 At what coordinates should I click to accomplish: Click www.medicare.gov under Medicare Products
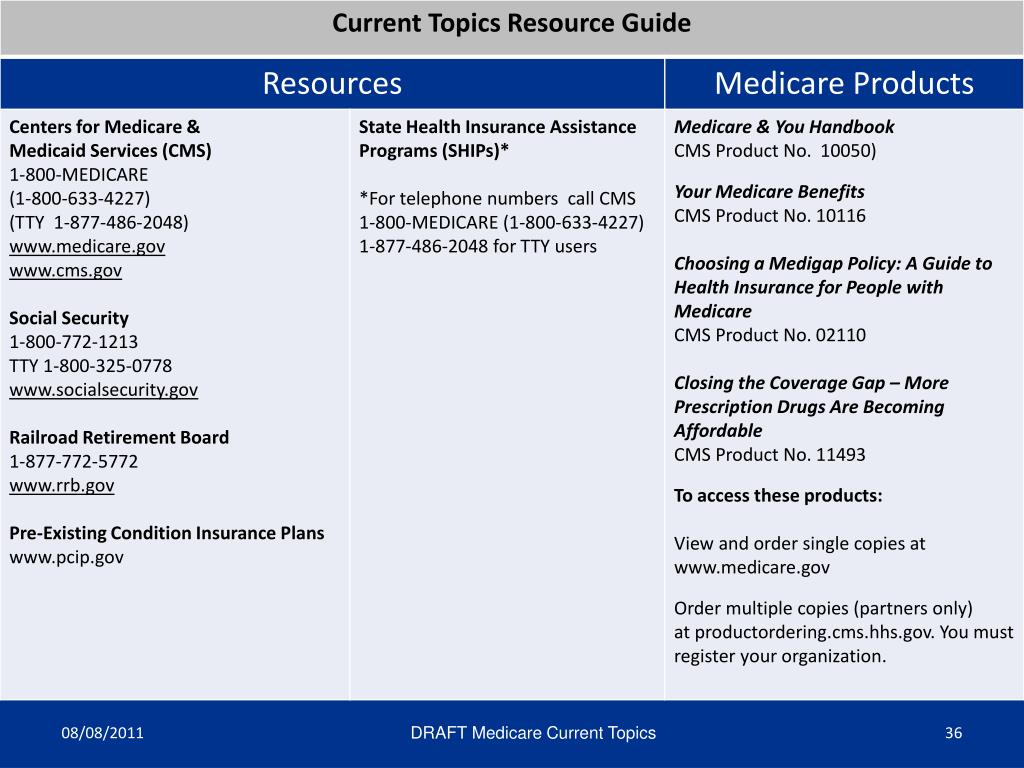tap(752, 568)
